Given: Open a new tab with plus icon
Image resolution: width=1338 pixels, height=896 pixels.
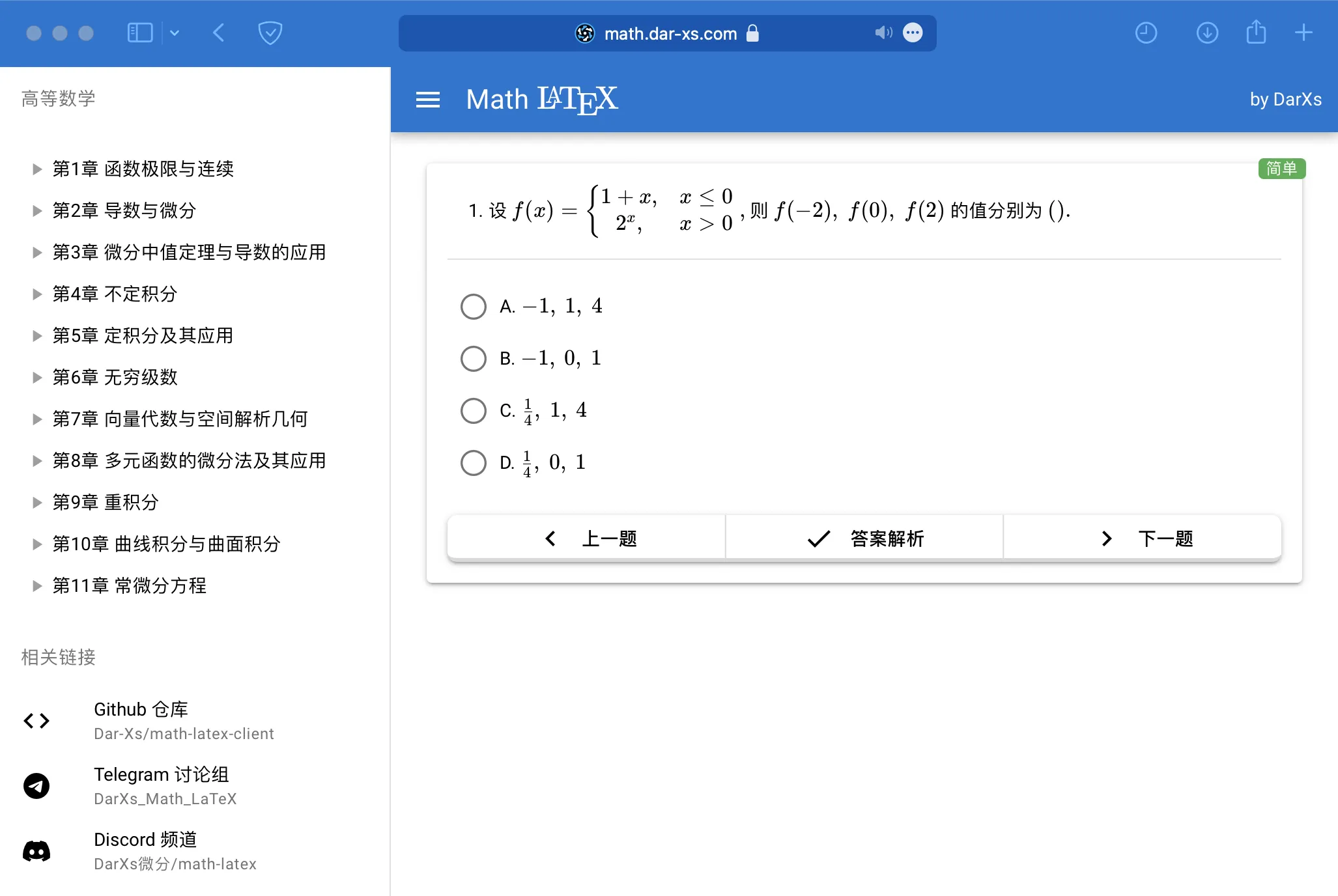Looking at the screenshot, I should point(1303,33).
